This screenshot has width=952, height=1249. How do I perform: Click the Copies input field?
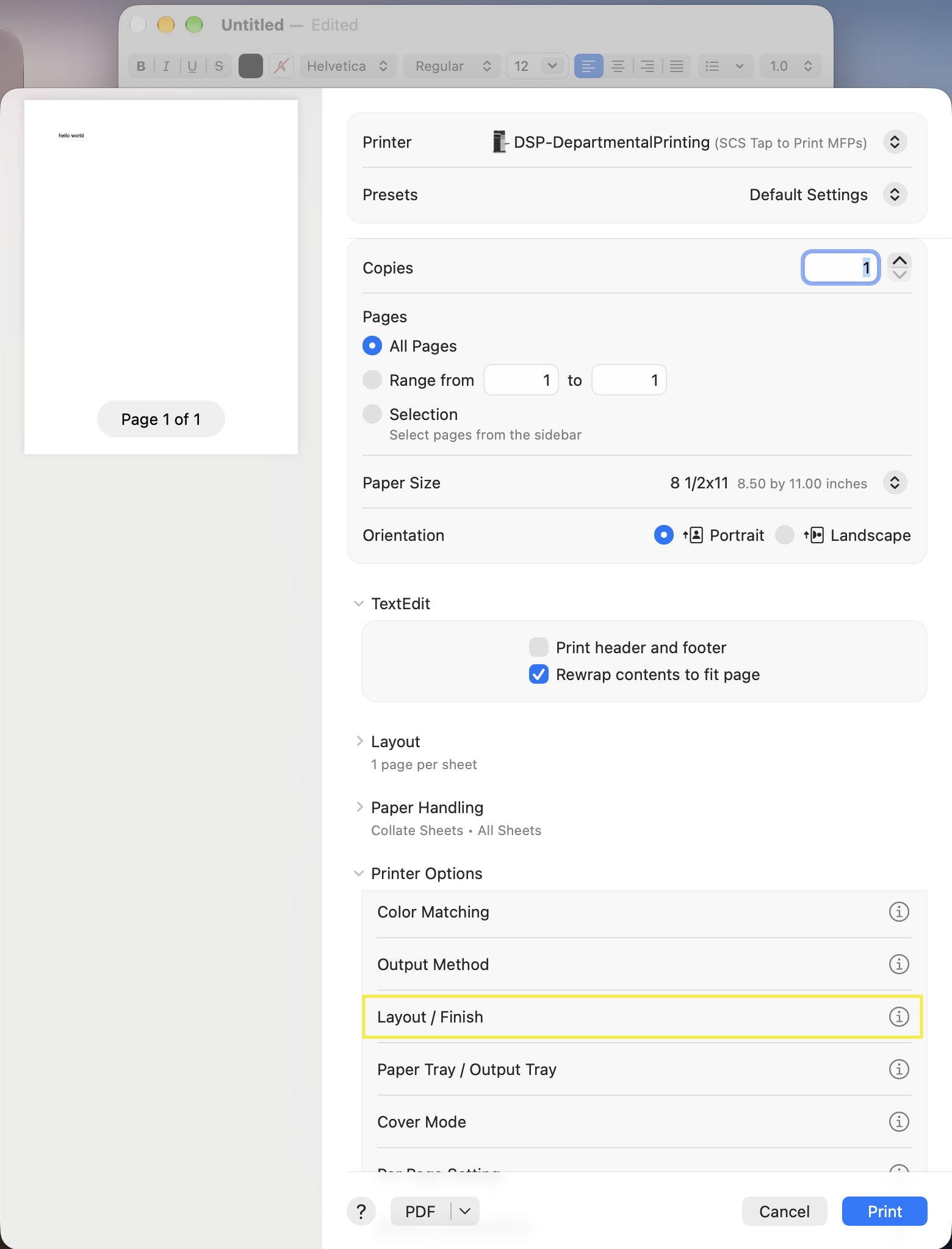pyautogui.click(x=840, y=267)
